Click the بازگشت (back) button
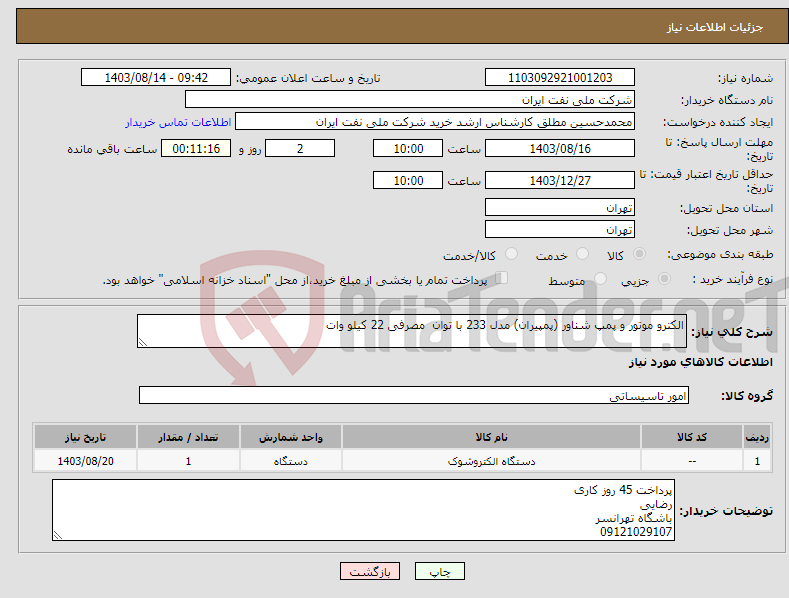 click(370, 571)
